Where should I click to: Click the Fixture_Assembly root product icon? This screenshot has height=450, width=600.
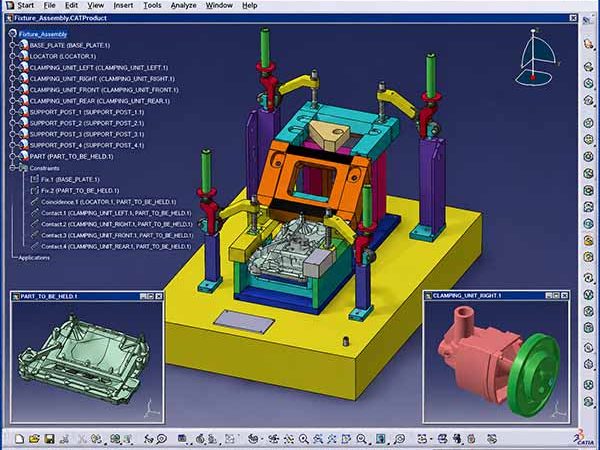13,34
